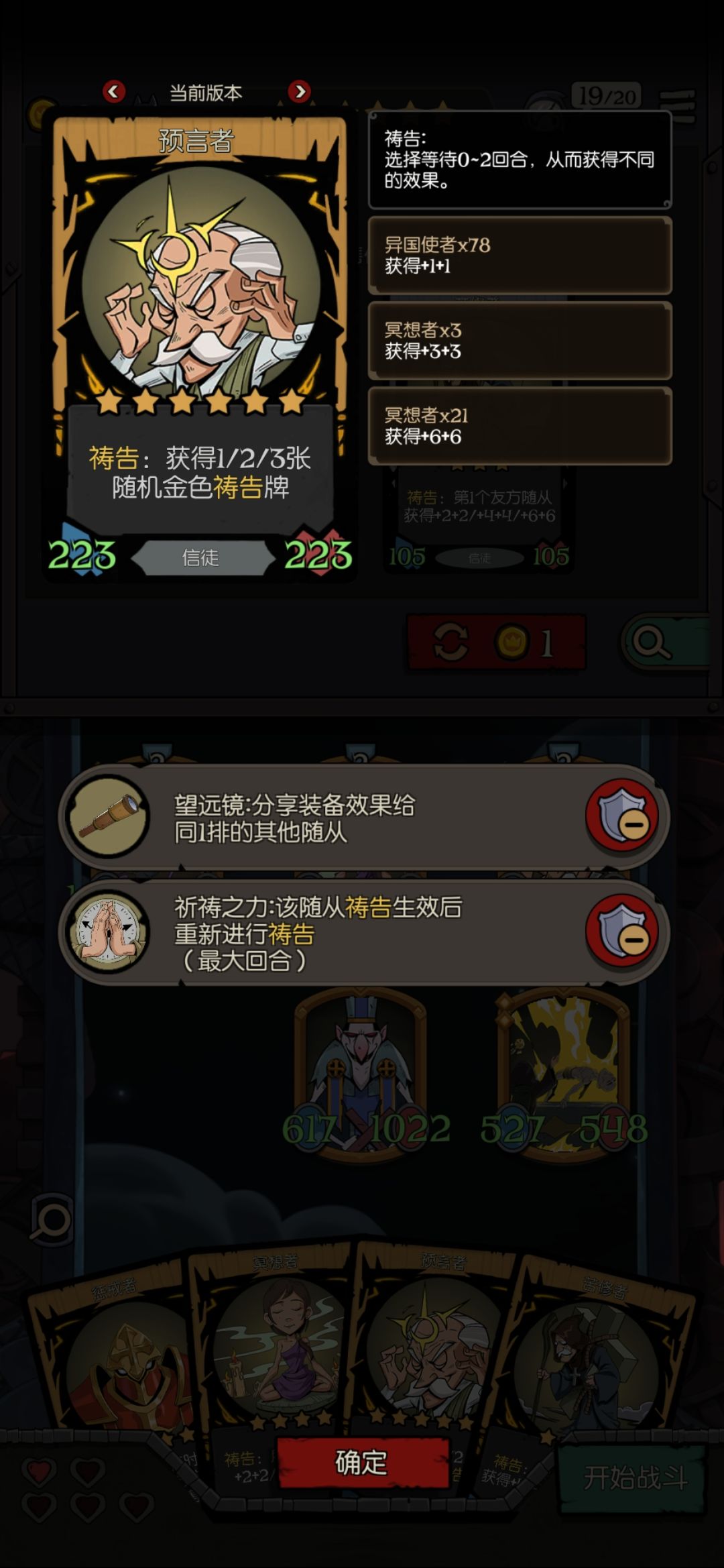The image size is (724, 1568).
Task: Tap the board minion with 527 attack
Action: point(563,1073)
